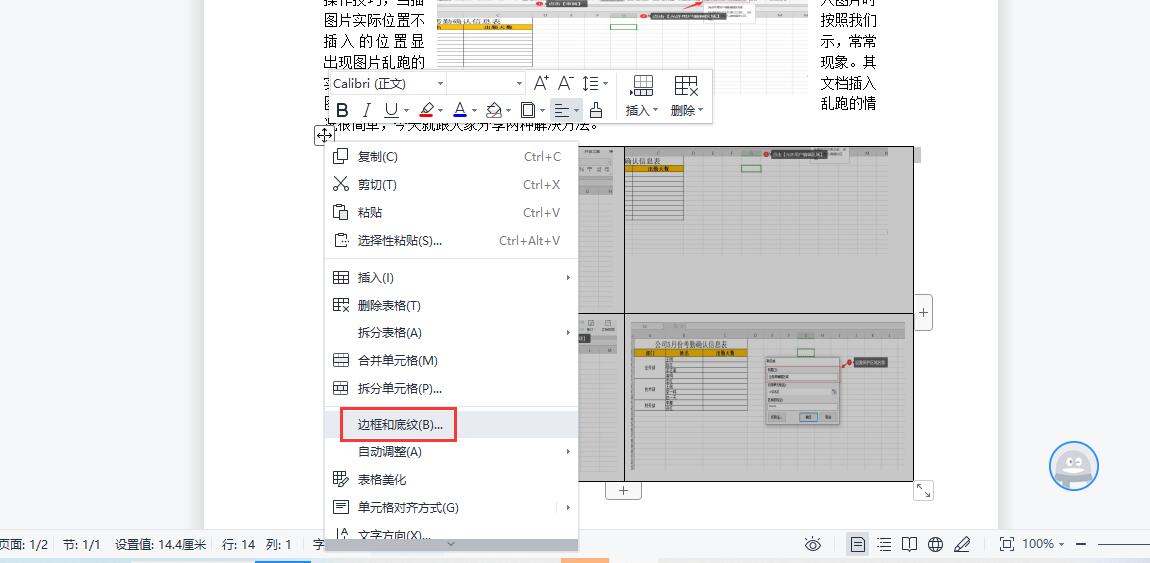
Task: Open 插入(I) submenu in context menu
Action: [x=451, y=278]
